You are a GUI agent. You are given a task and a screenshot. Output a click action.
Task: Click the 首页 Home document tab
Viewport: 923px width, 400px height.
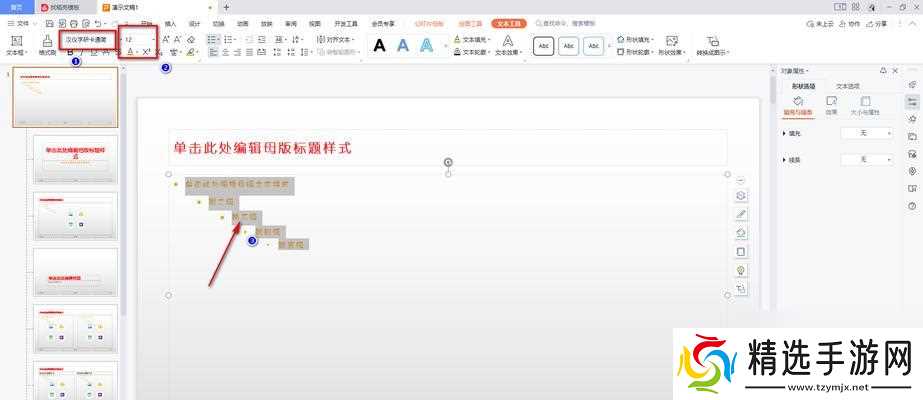[x=18, y=7]
